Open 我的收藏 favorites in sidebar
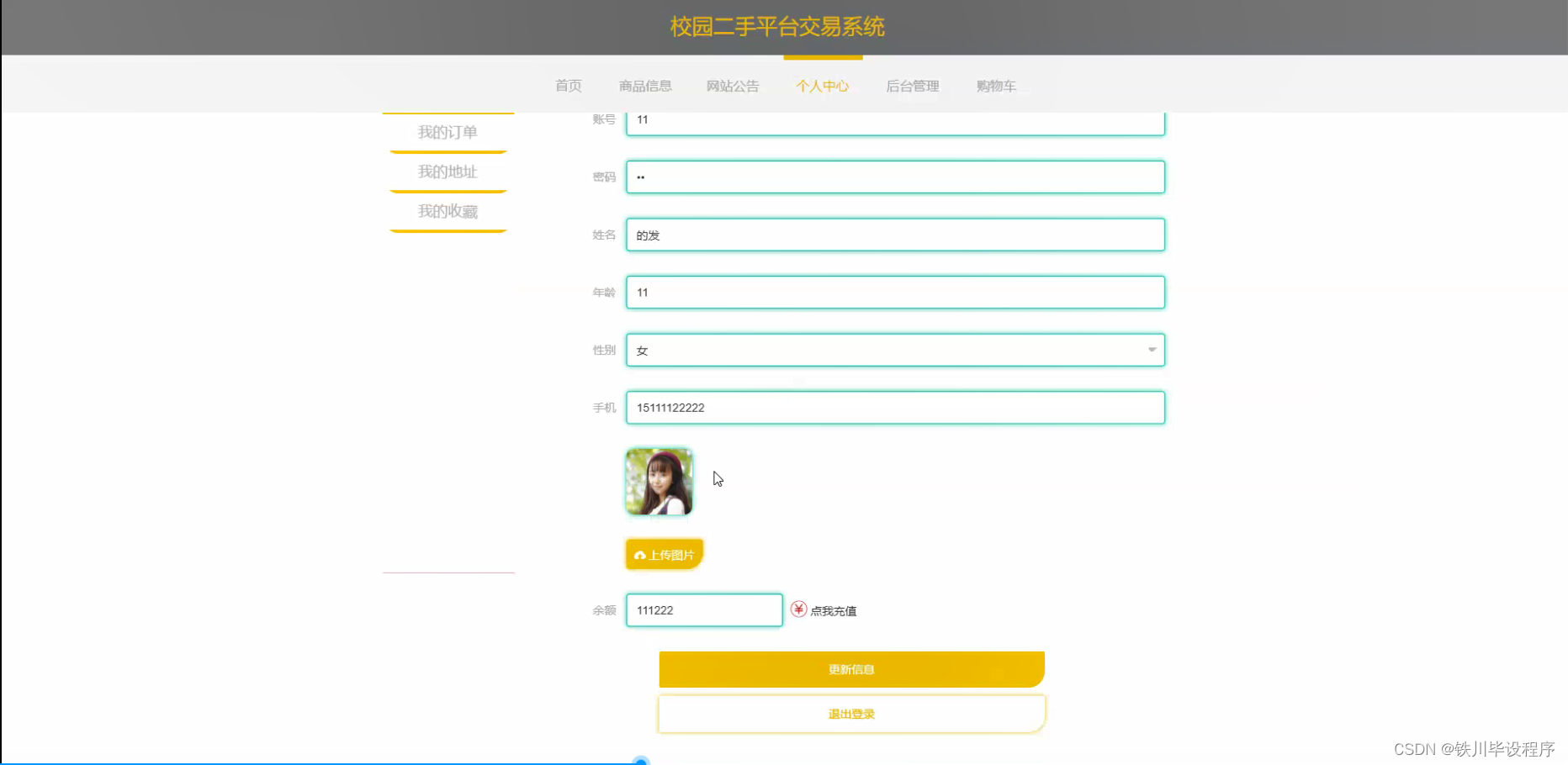The image size is (1568, 765). click(x=448, y=212)
